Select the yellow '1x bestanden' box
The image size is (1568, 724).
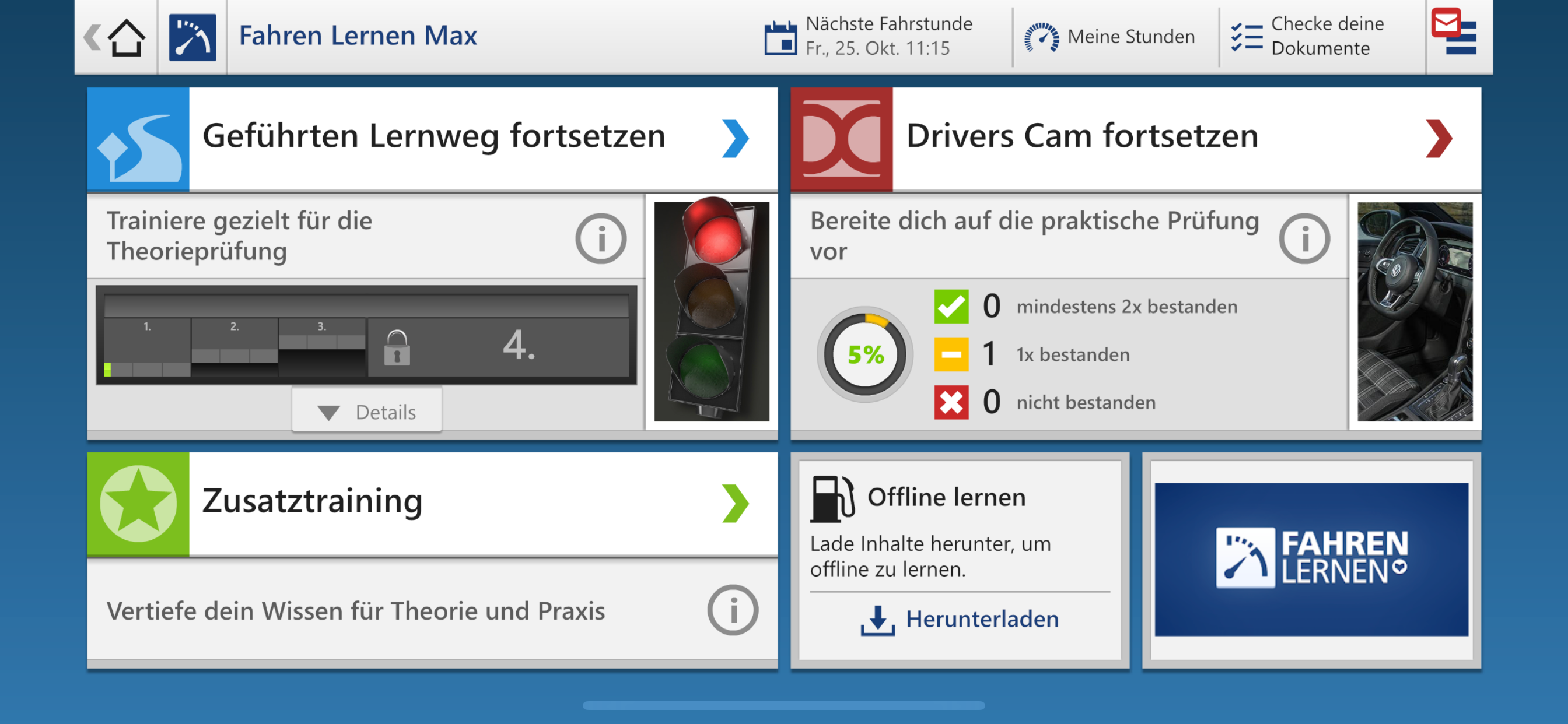click(x=951, y=354)
